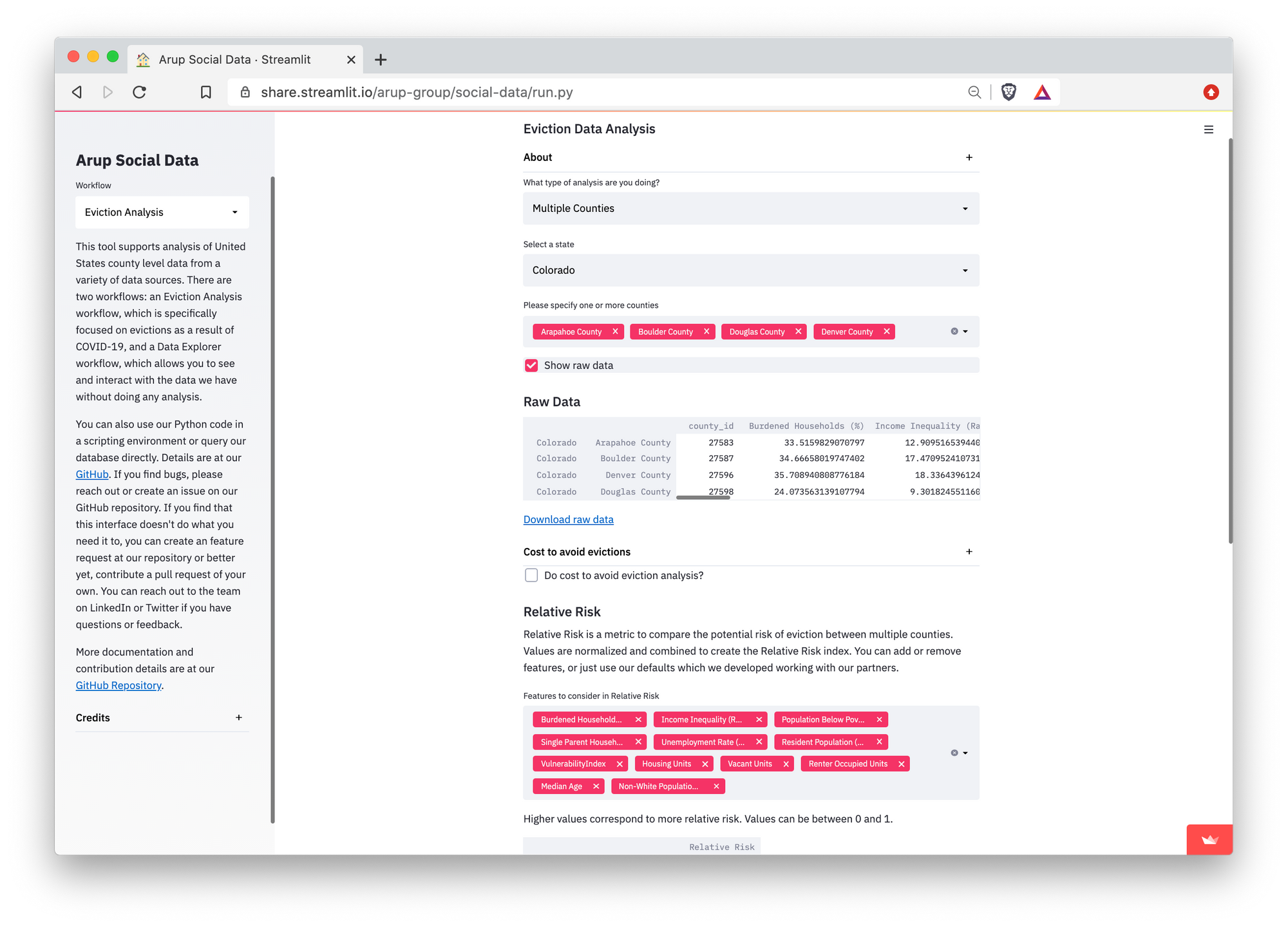Click the sidebar vertical scrollbar

pos(272,500)
